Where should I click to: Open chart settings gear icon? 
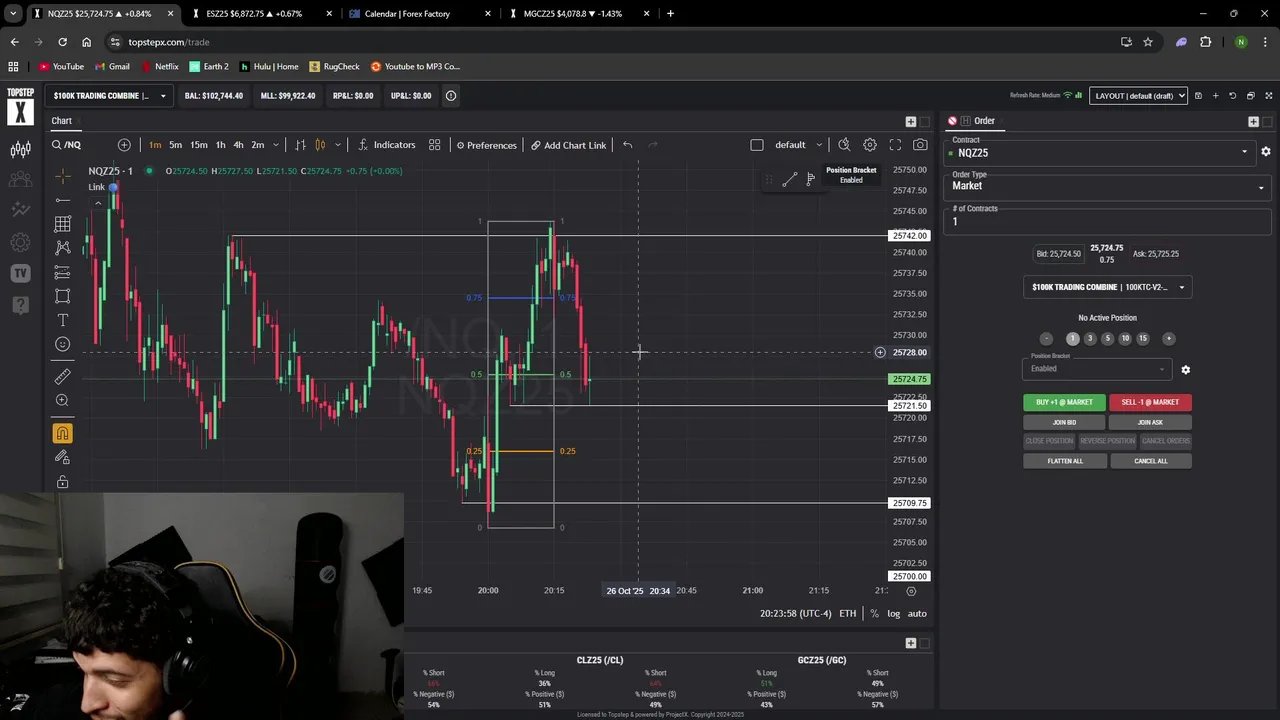click(x=870, y=145)
